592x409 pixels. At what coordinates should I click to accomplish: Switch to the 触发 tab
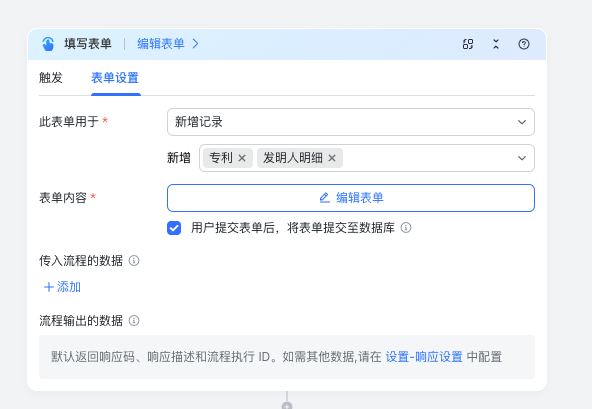[51, 78]
